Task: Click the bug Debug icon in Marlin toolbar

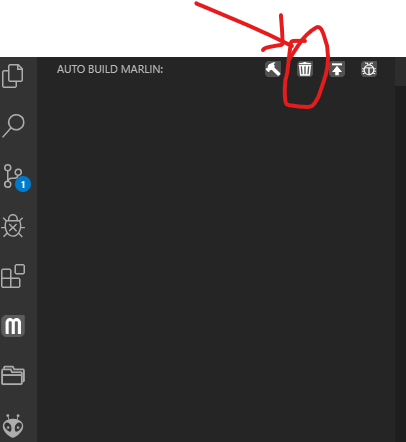Action: pos(369,69)
